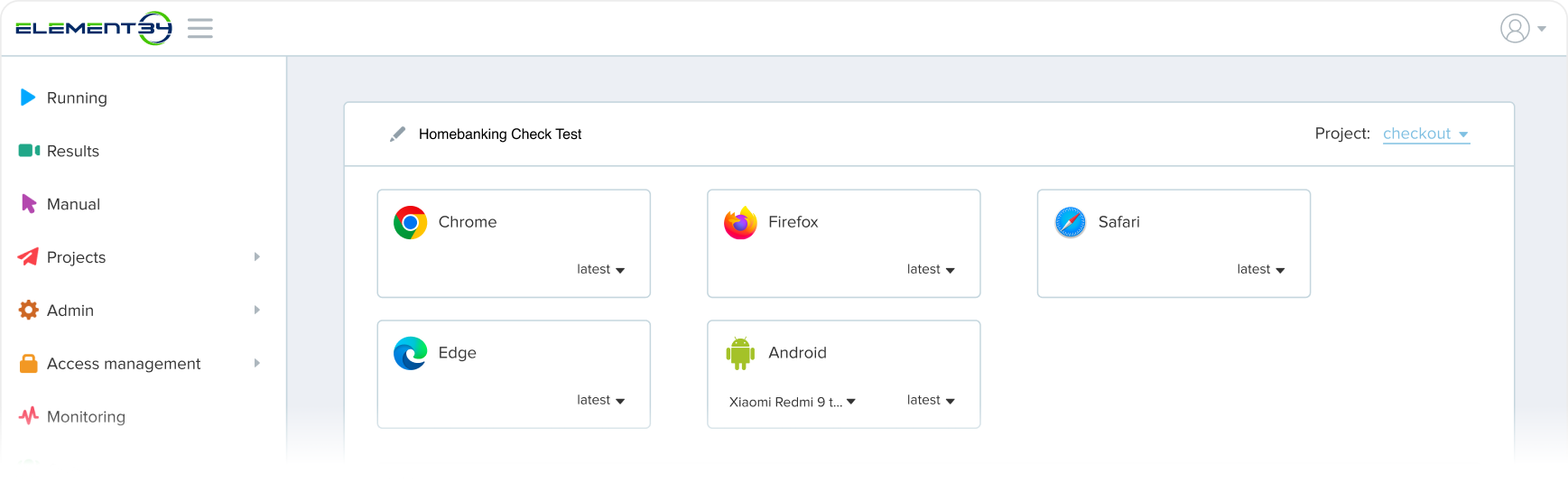
Task: Choose Android device Xiaomi Redmi dropdown
Action: [792, 402]
